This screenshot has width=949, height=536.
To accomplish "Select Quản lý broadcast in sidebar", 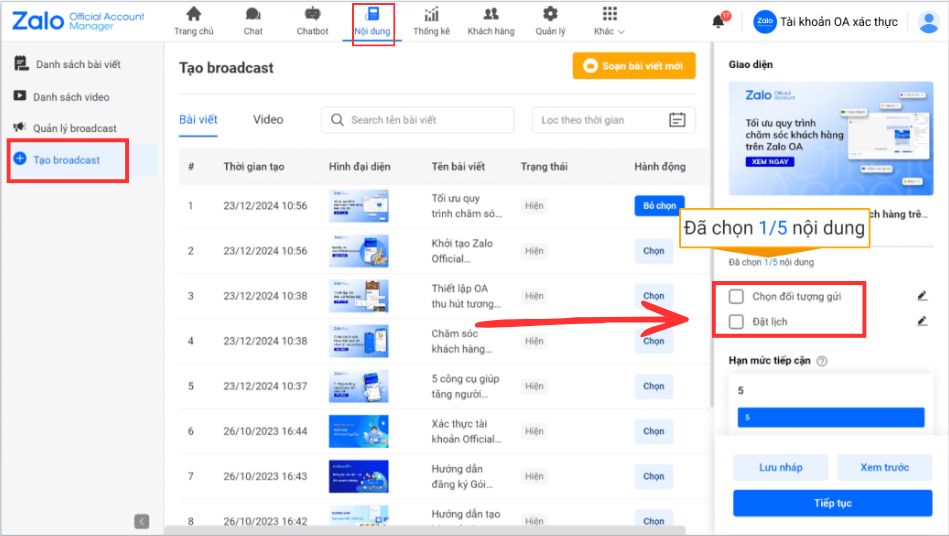I will click(74, 128).
